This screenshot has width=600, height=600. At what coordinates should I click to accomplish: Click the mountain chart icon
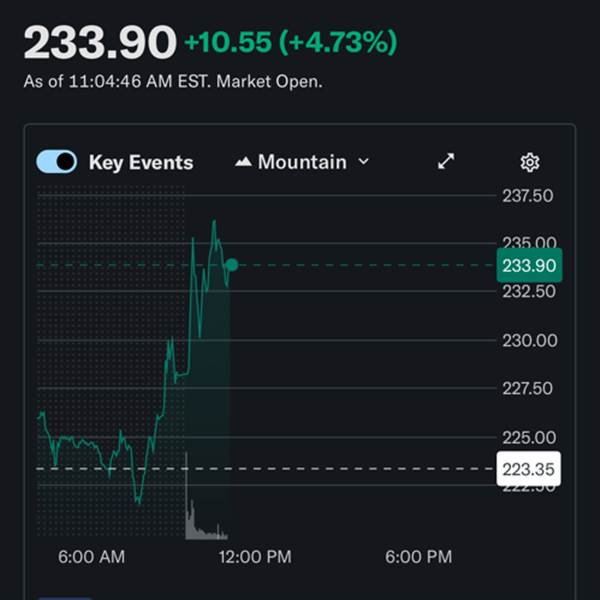point(243,162)
